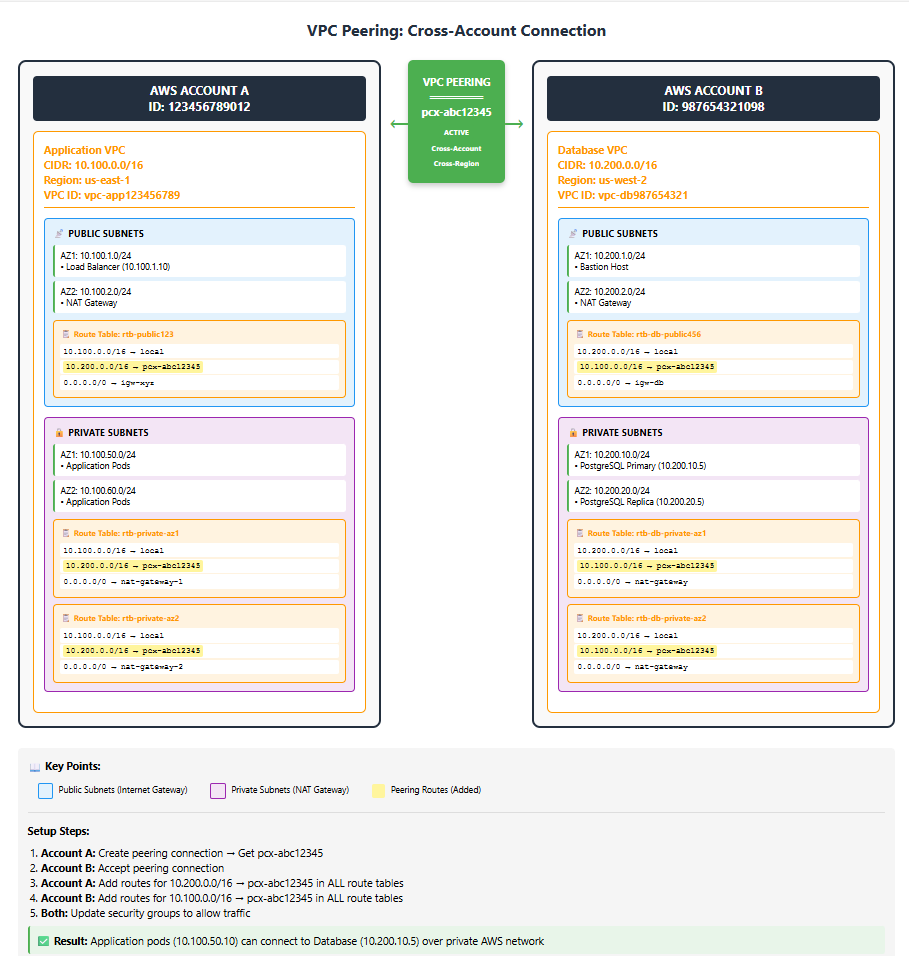Select the AZ1: 10.200.1.0/24 Bastion Host subnet

(x=713, y=261)
